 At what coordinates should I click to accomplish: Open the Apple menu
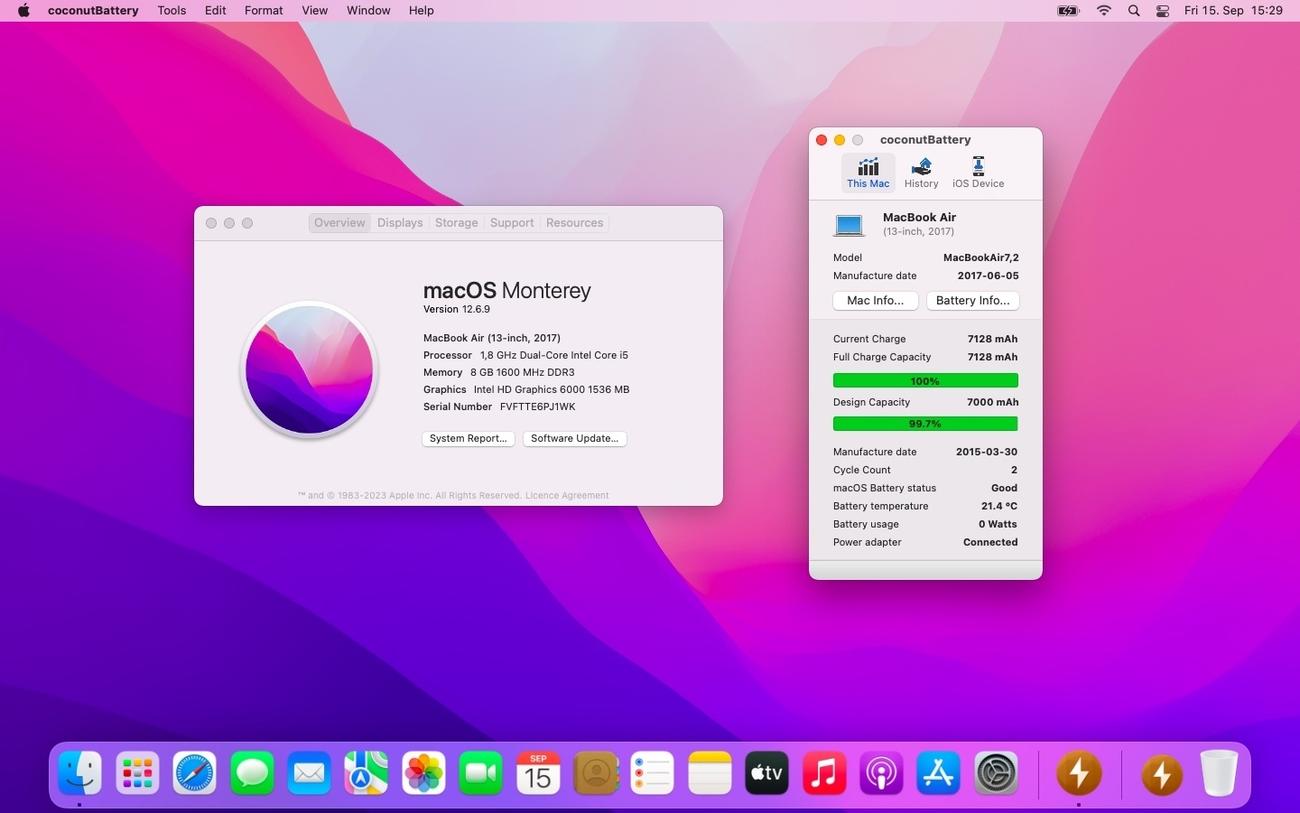click(23, 10)
